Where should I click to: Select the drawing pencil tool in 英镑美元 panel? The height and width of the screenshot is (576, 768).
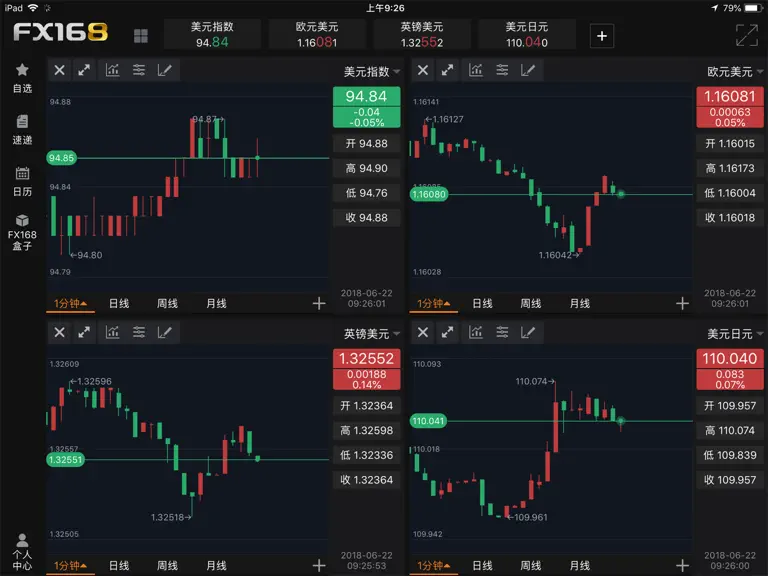[165, 333]
